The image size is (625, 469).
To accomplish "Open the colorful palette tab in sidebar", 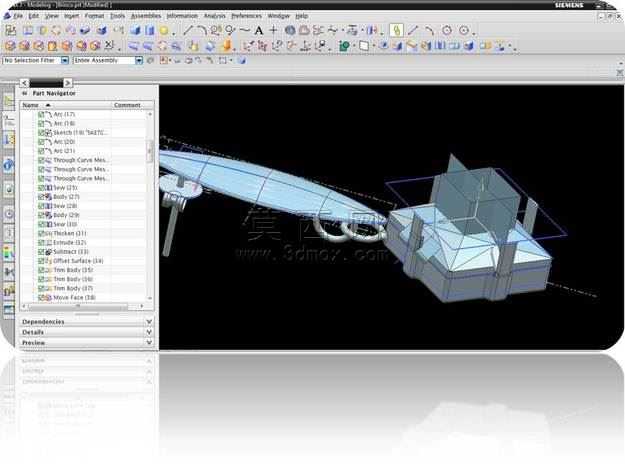I will 9,253.
